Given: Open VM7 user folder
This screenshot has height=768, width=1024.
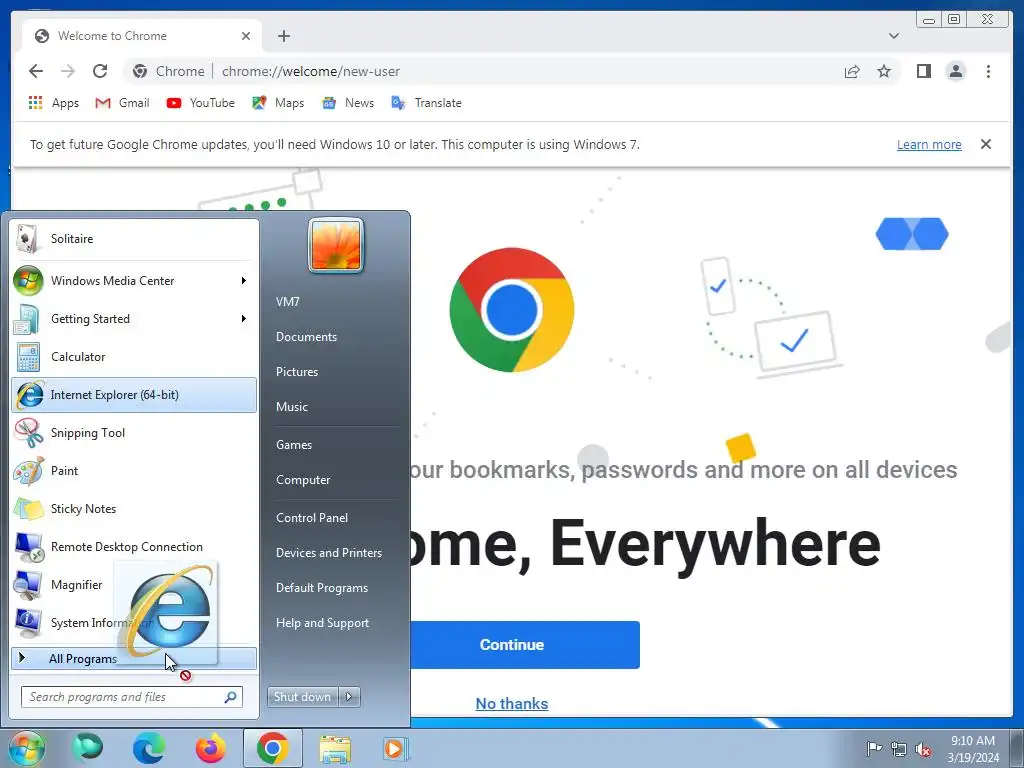Looking at the screenshot, I should pyautogui.click(x=287, y=302).
